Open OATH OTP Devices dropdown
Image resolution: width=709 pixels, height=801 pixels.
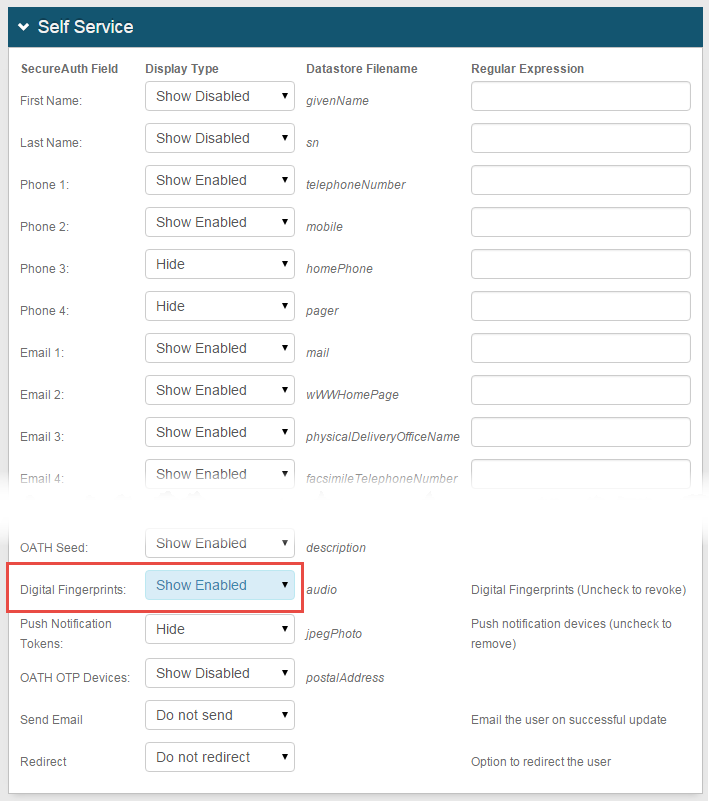tap(220, 674)
